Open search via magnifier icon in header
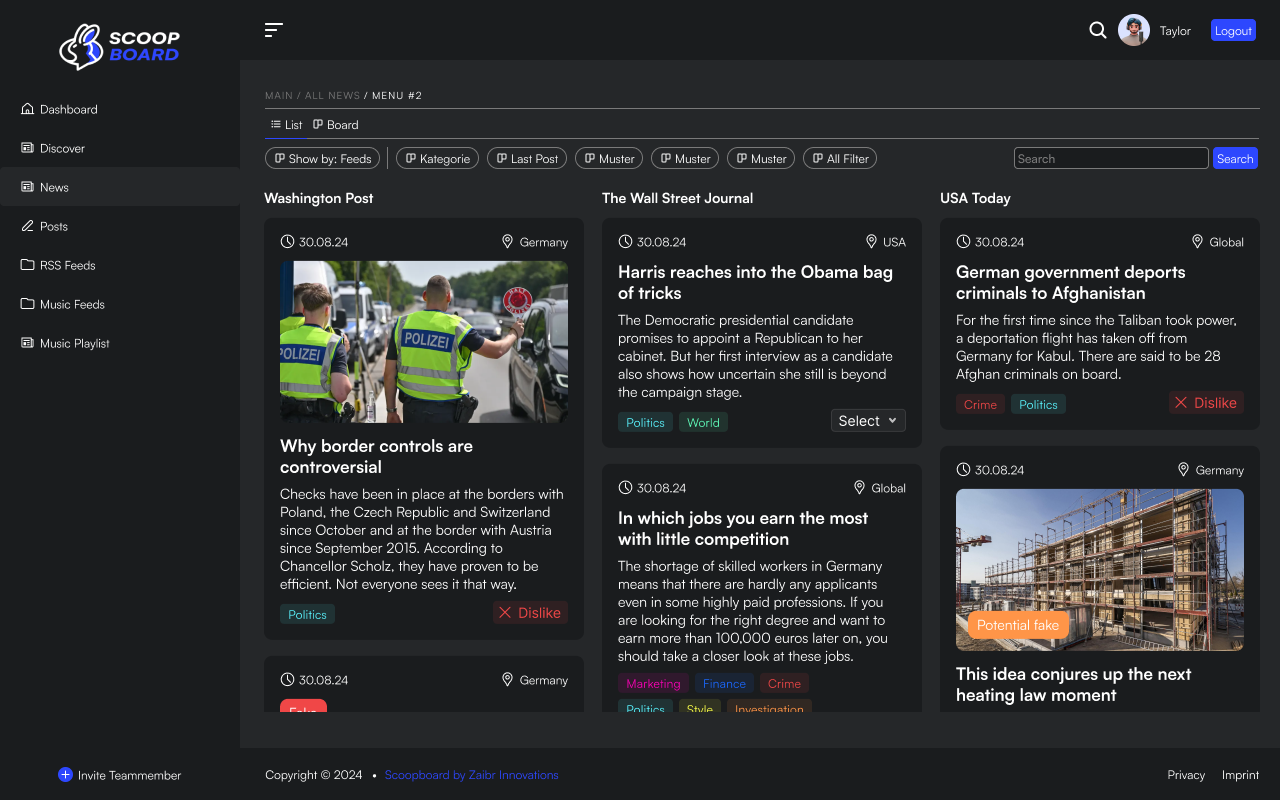1280x800 pixels. [x=1097, y=30]
